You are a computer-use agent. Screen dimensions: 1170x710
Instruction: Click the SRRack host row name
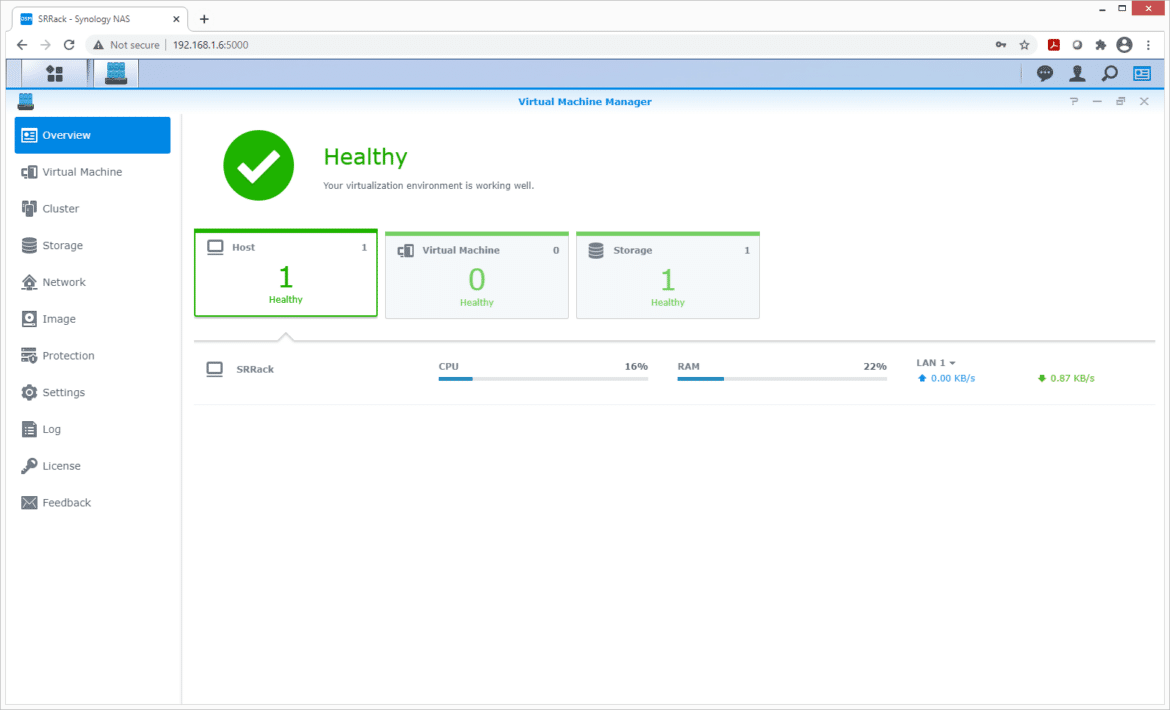point(255,369)
